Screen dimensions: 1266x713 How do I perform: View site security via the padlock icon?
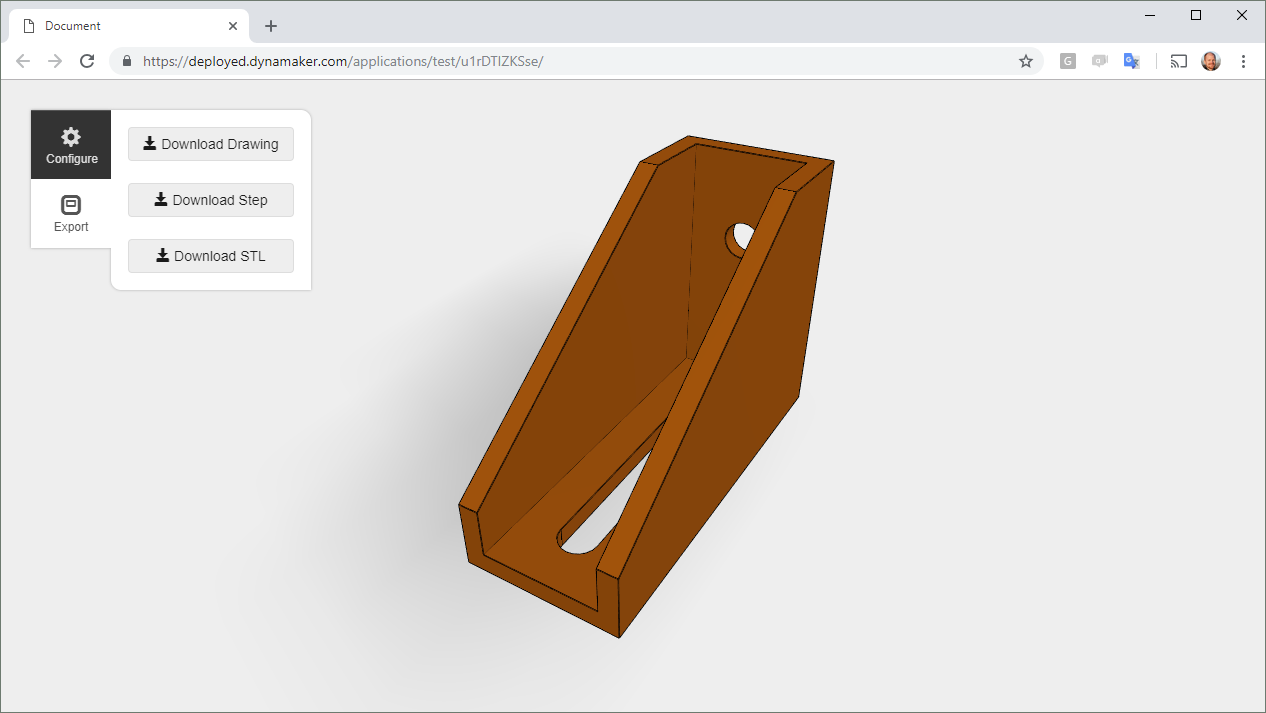pos(126,61)
